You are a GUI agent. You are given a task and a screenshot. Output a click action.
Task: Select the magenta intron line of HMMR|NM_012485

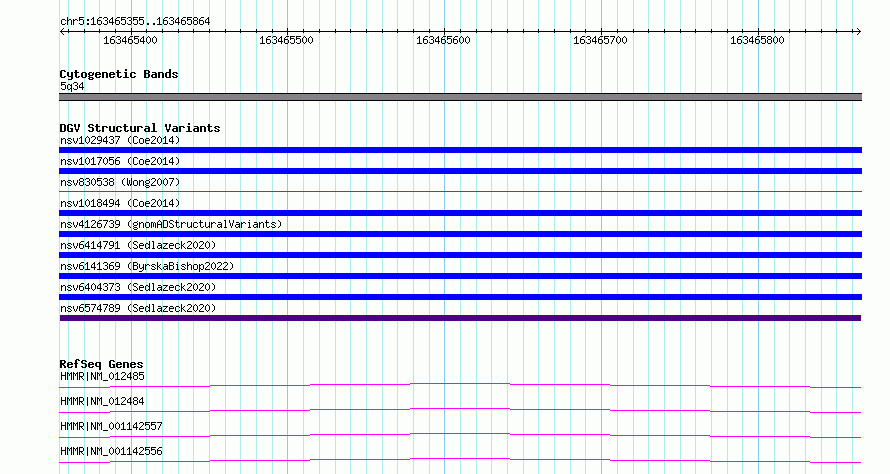coord(460,385)
